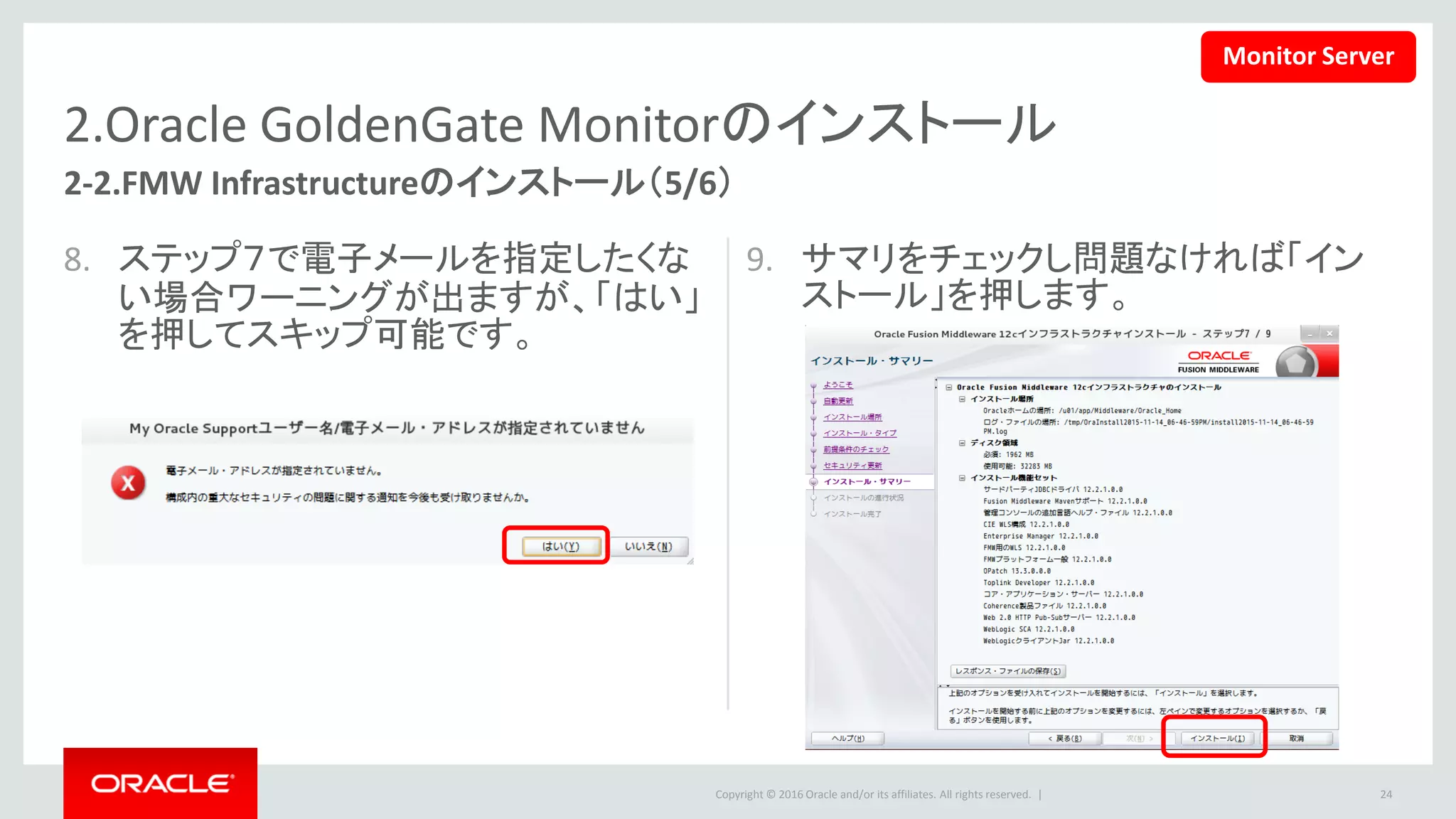This screenshot has width=1456, height=819.
Task: Collapse the ディスク領域 tree node
Action: (x=962, y=443)
